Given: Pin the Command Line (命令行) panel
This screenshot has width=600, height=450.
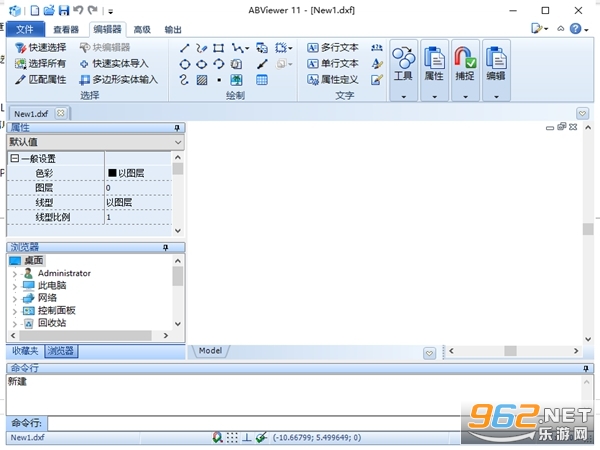Looking at the screenshot, I should 586,368.
